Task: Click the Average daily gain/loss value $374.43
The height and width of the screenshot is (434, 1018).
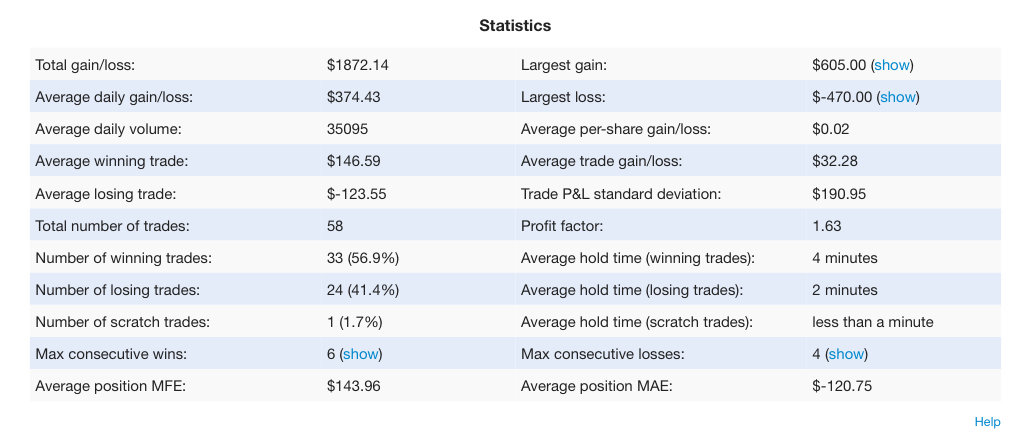Action: click(x=354, y=97)
